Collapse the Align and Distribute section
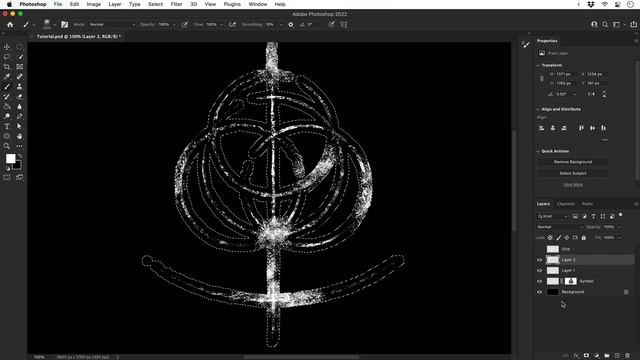Viewport: 640px width, 360px height. [538, 109]
